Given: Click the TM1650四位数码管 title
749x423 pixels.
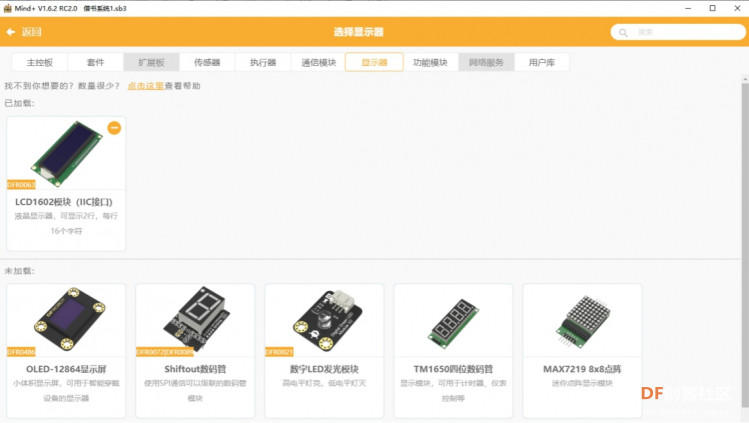Looking at the screenshot, I should point(453,369).
